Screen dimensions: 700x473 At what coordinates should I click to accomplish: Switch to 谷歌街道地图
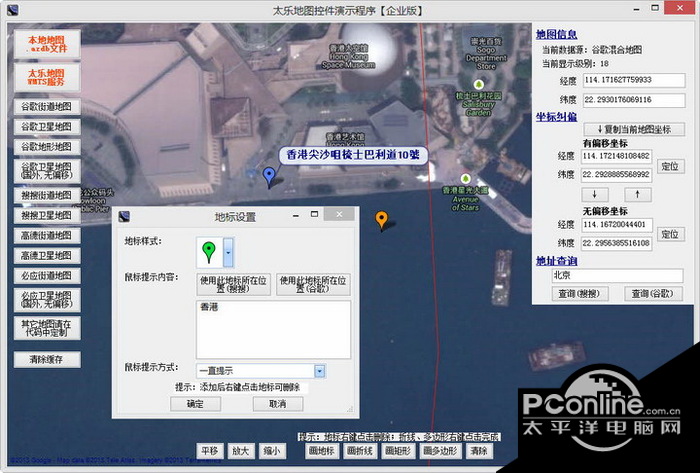47,107
